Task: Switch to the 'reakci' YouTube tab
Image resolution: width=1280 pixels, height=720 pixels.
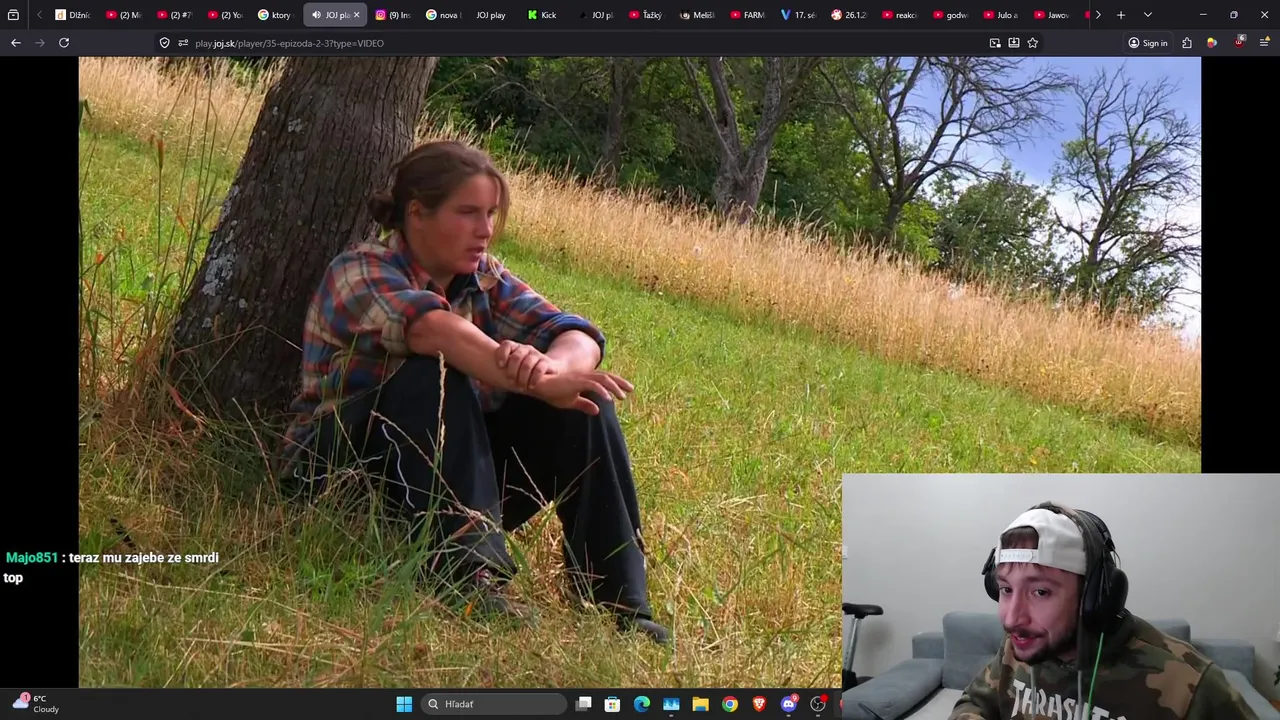Action: (901, 15)
